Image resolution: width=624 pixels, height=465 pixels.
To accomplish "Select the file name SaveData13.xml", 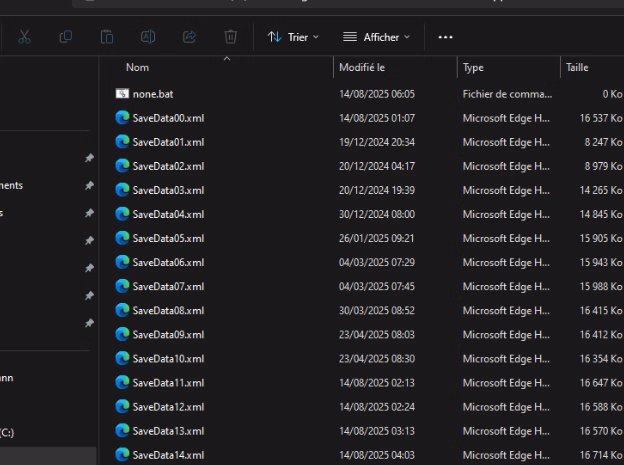I will (168, 431).
